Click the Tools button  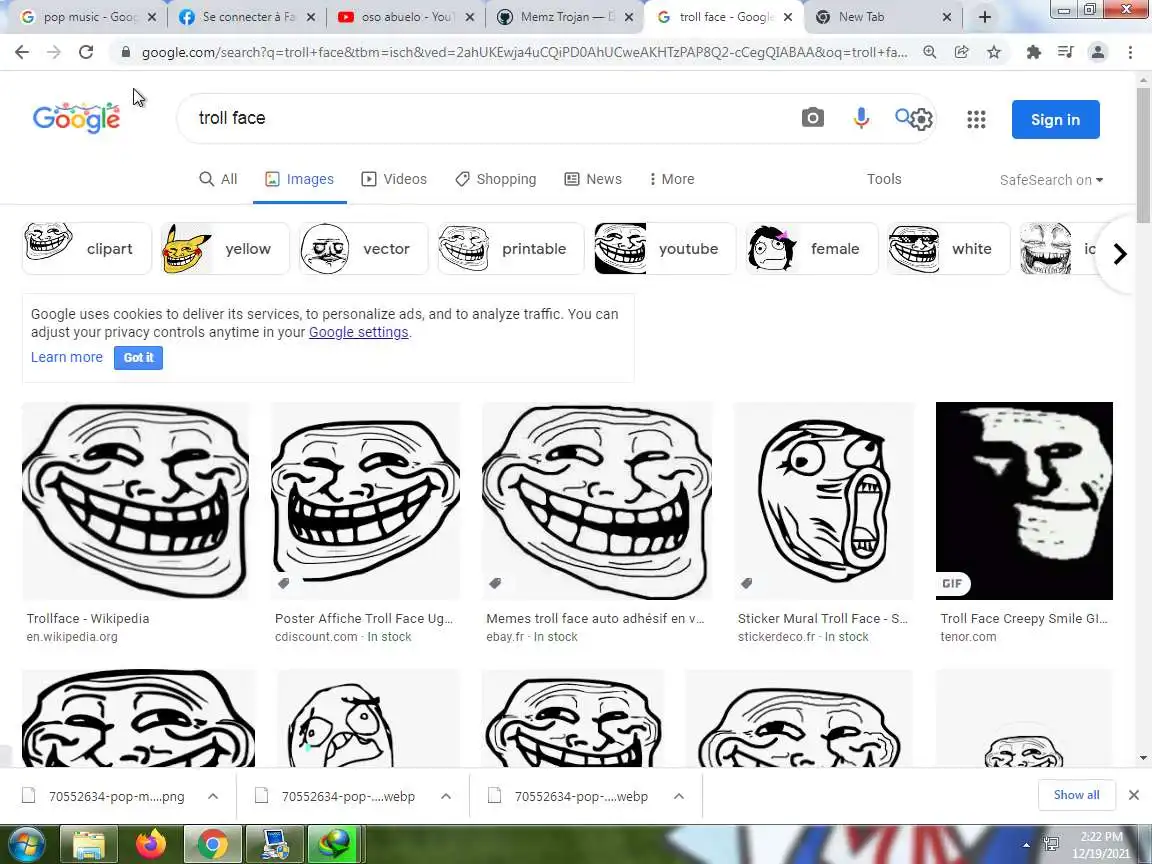click(884, 179)
